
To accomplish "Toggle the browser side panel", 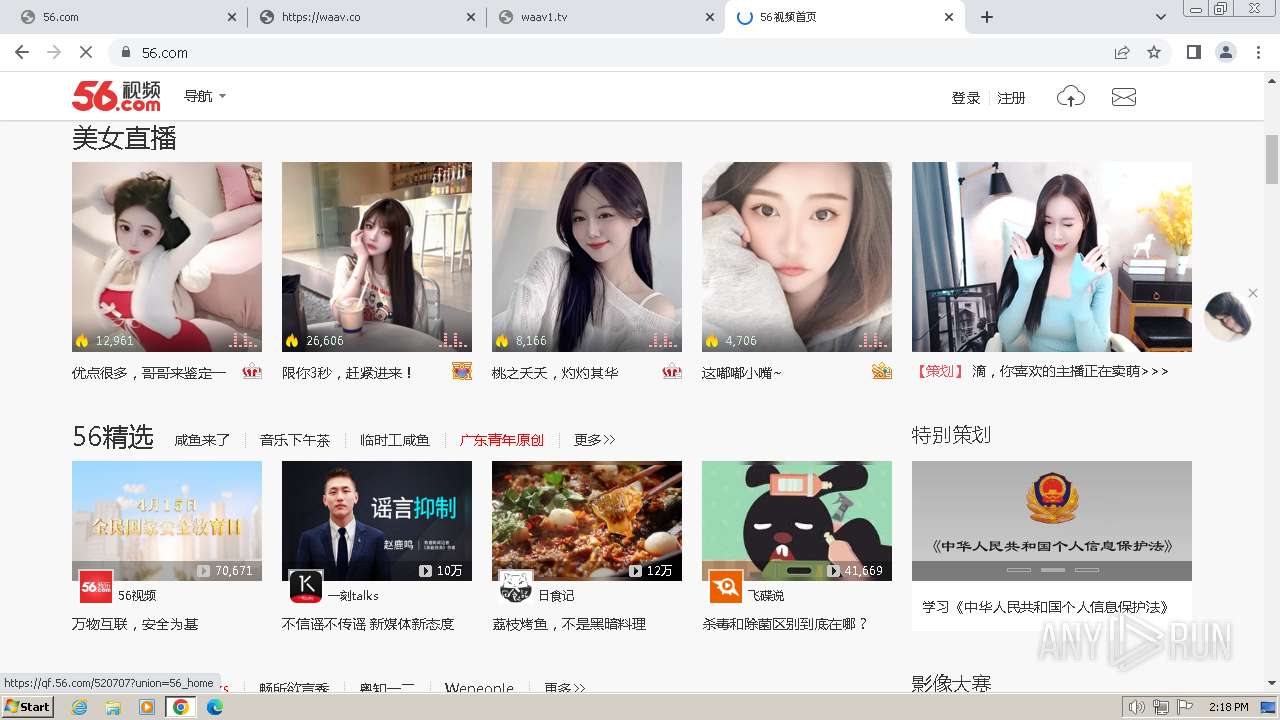I will (x=1193, y=52).
